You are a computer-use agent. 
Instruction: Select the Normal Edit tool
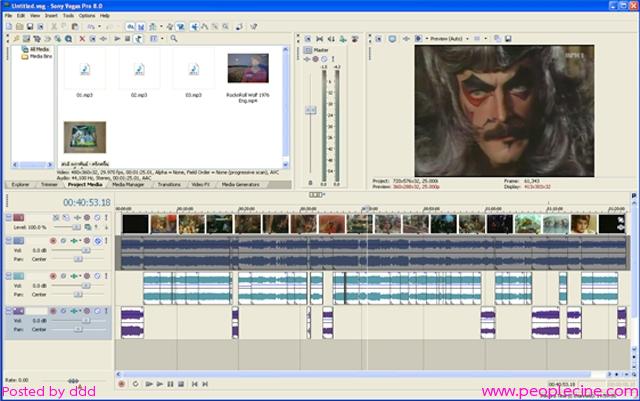click(194, 27)
